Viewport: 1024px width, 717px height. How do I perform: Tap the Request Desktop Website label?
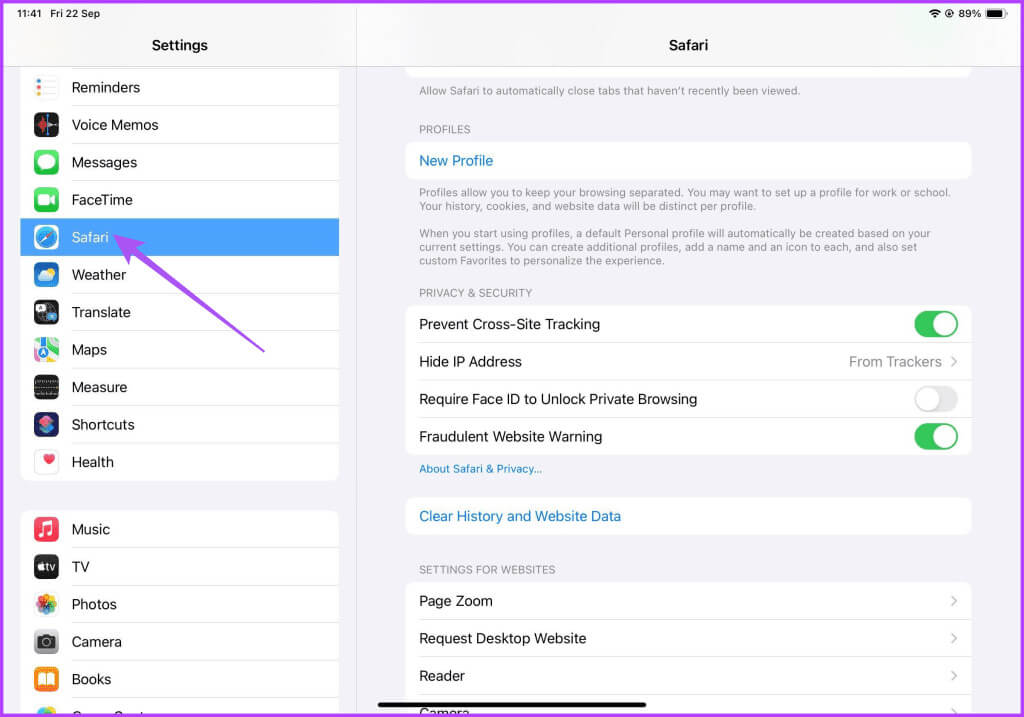(503, 638)
